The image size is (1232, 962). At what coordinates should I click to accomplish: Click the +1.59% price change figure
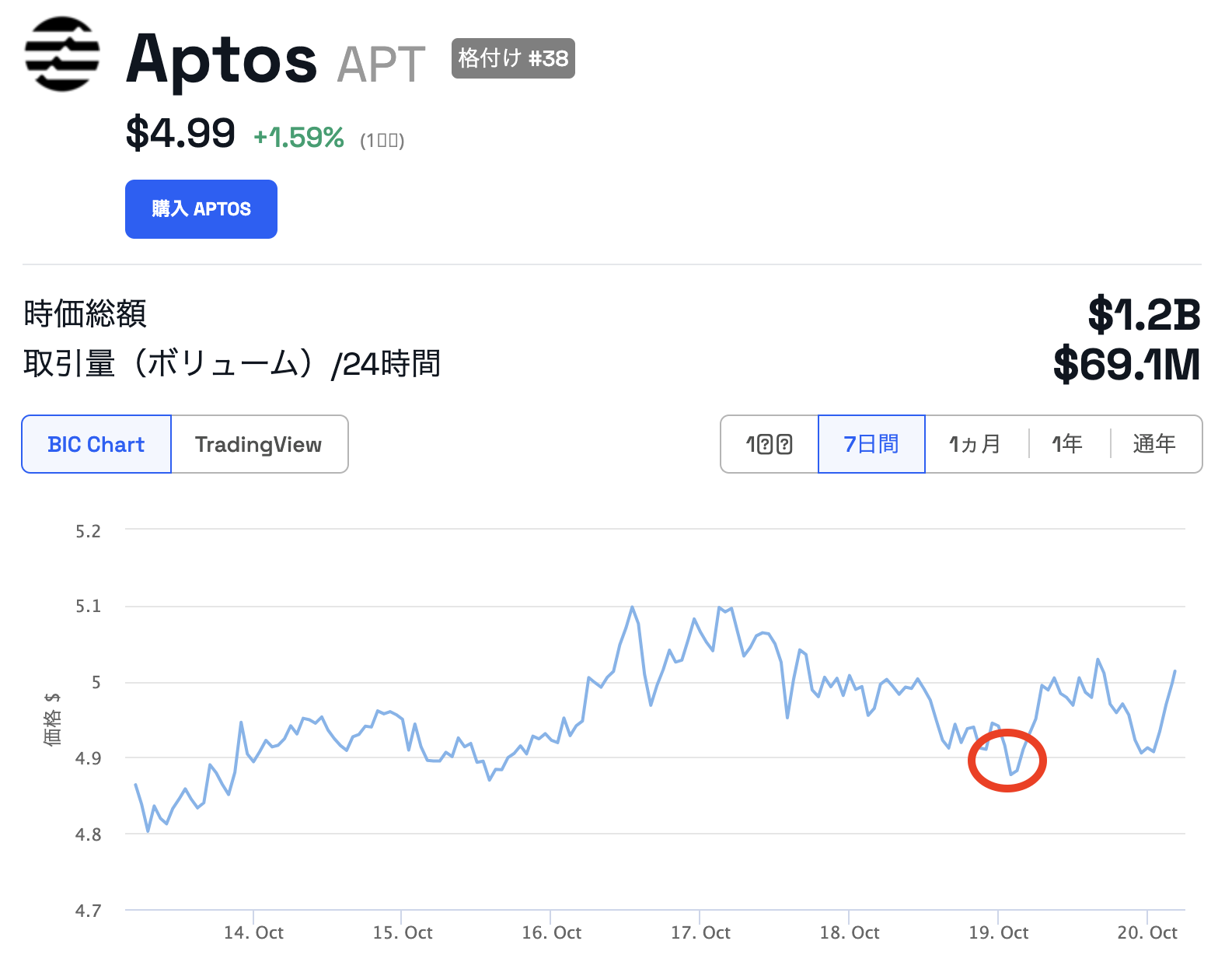[299, 138]
